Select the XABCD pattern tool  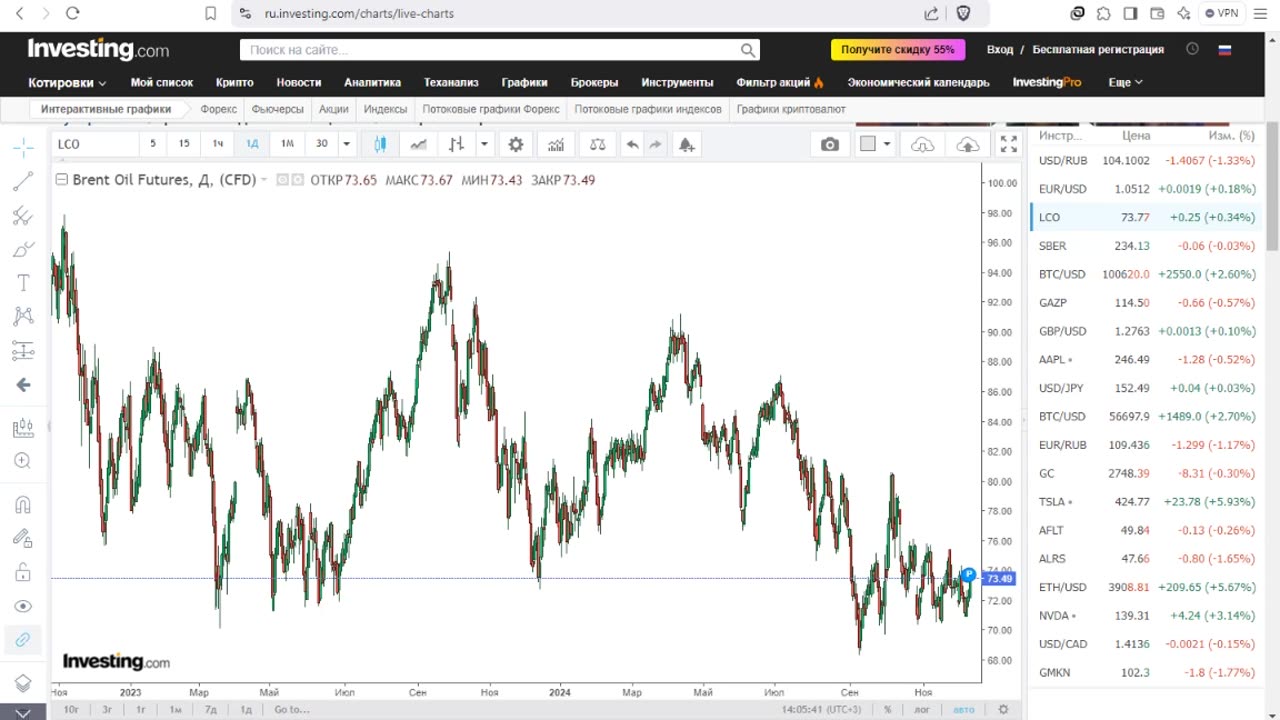(23, 317)
